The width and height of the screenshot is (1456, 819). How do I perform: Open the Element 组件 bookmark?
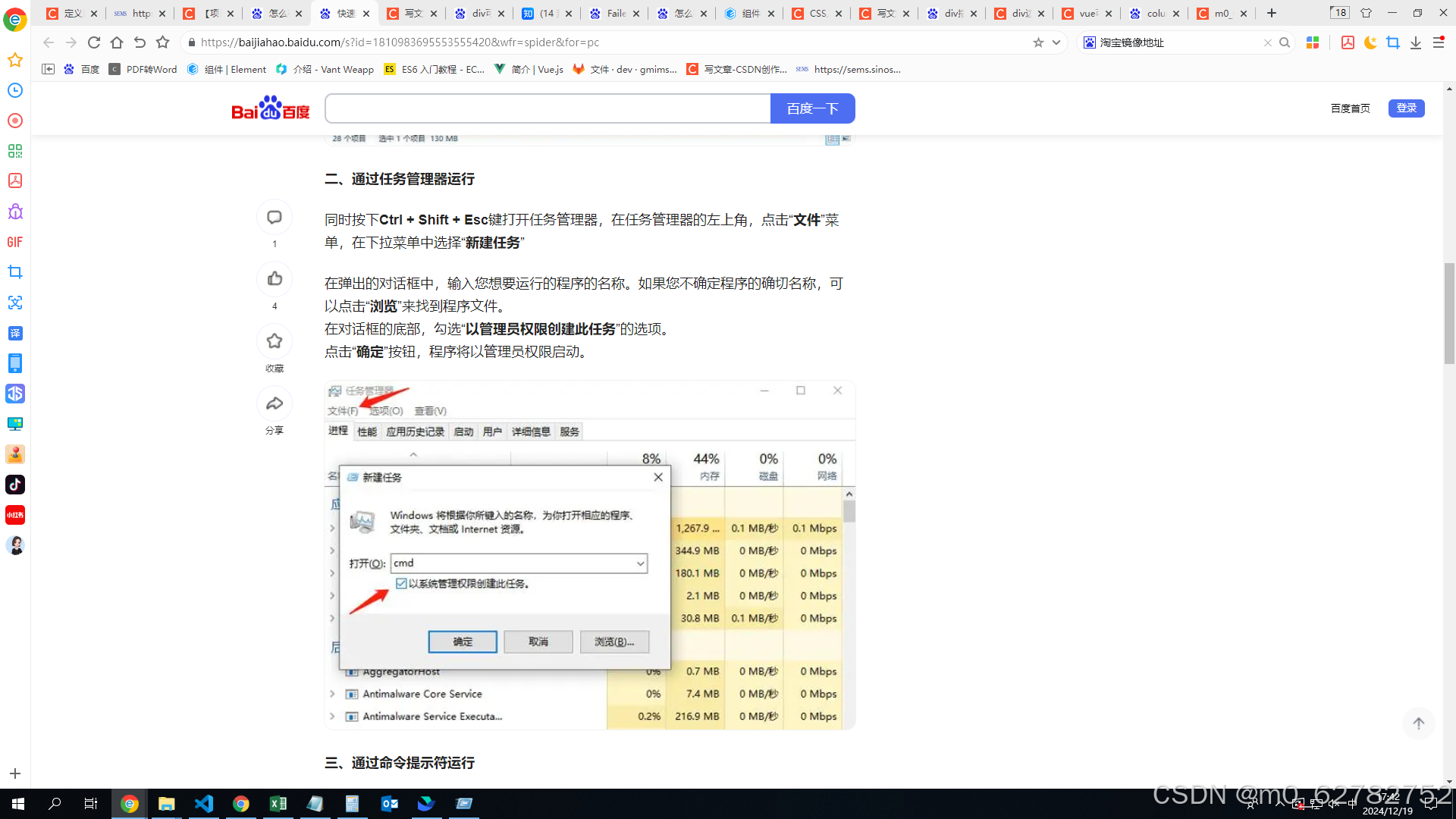point(227,69)
